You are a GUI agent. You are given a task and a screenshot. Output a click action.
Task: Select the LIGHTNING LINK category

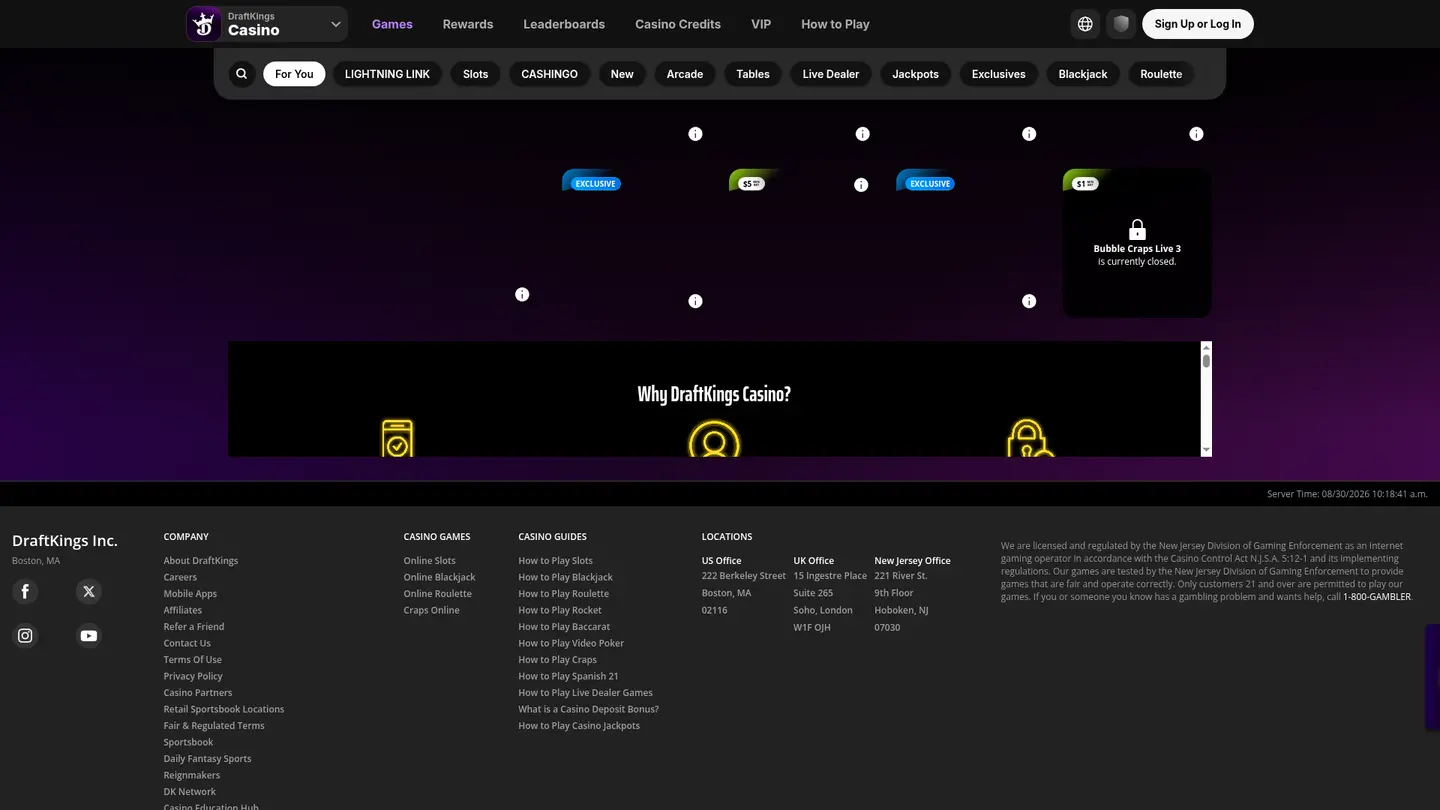click(x=387, y=74)
